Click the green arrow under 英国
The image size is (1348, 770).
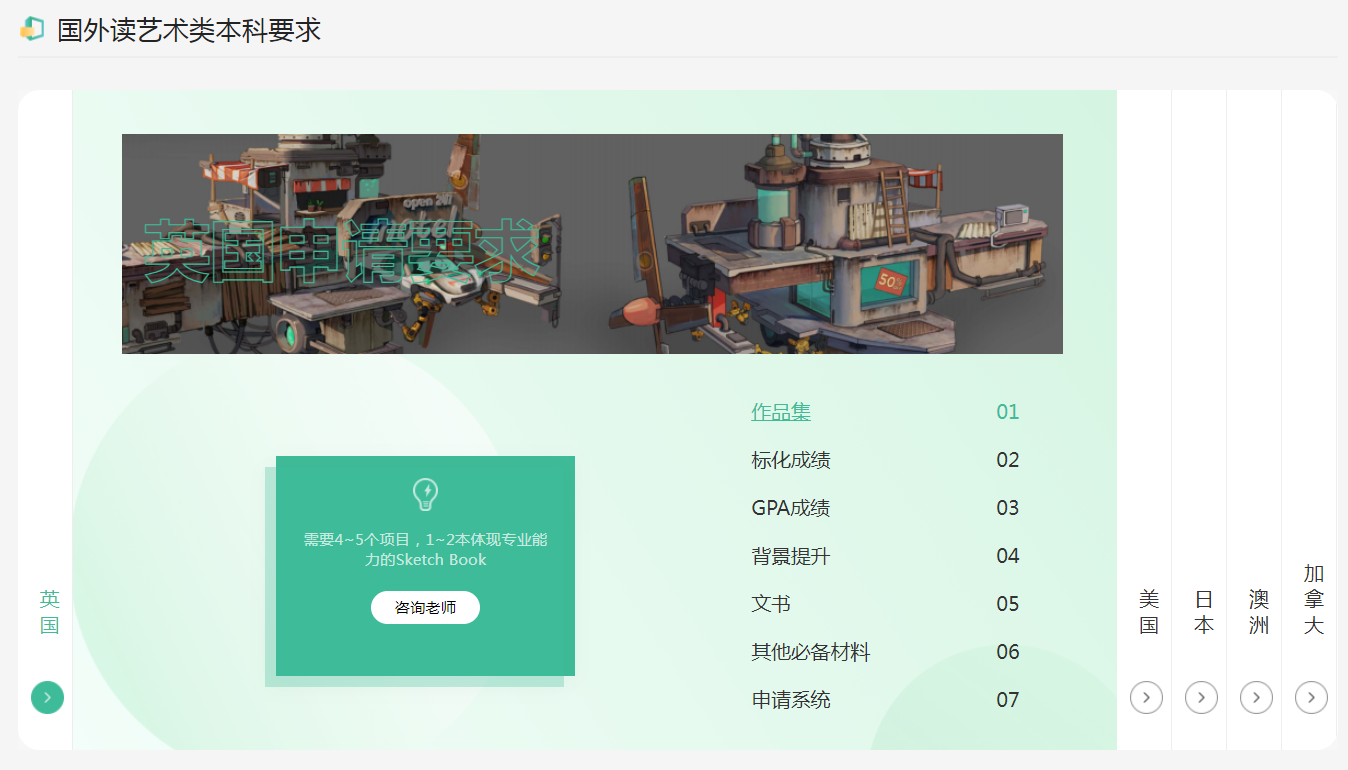pyautogui.click(x=47, y=697)
